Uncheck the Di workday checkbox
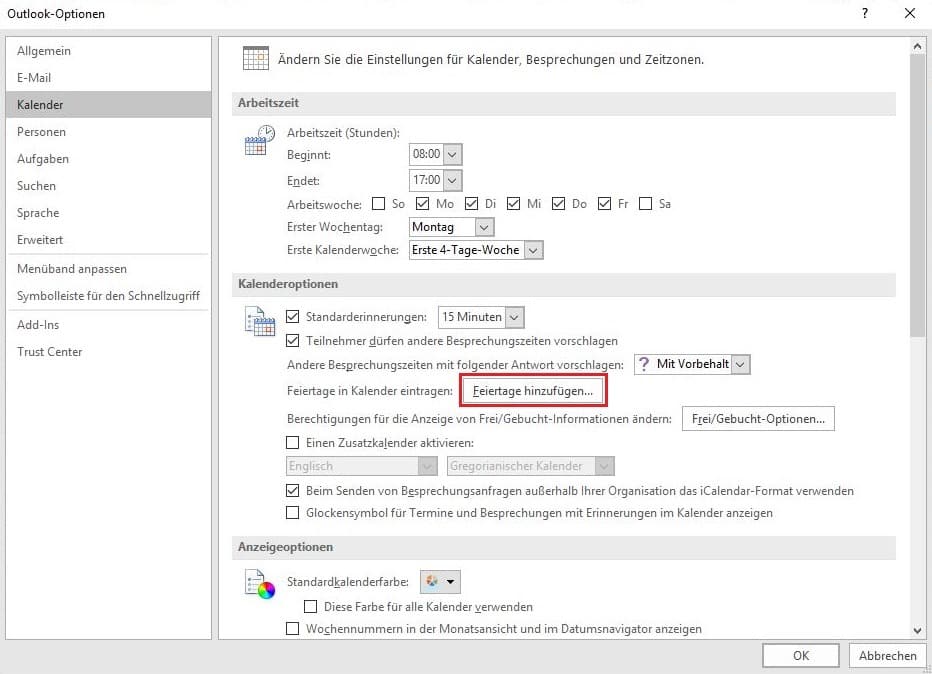The image size is (932, 674). tap(471, 204)
